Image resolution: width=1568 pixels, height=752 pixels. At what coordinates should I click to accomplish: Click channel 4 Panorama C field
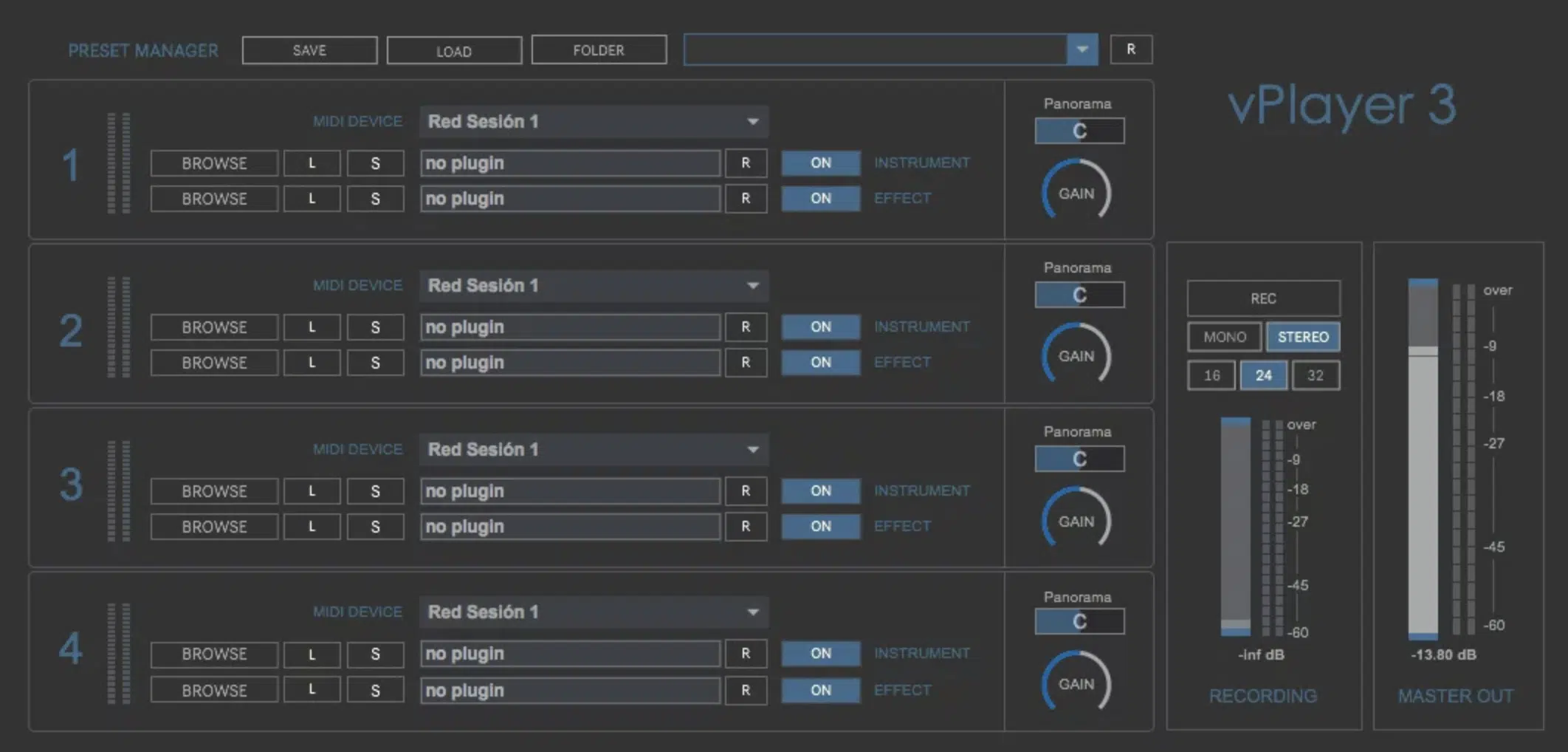(1079, 622)
